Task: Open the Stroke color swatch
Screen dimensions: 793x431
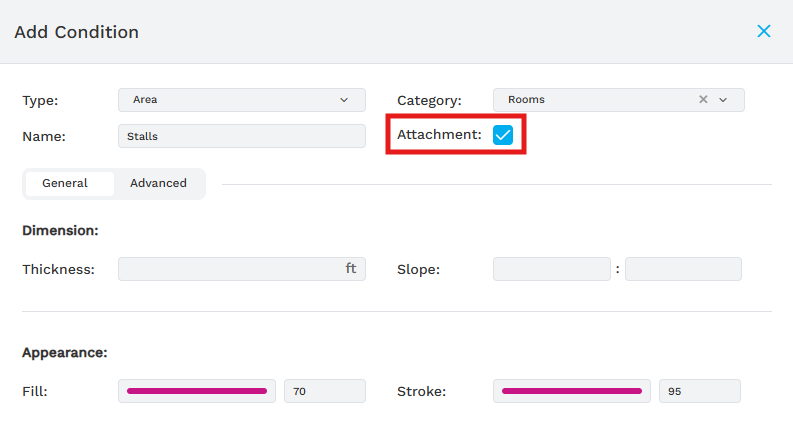Action: pyautogui.click(x=572, y=391)
